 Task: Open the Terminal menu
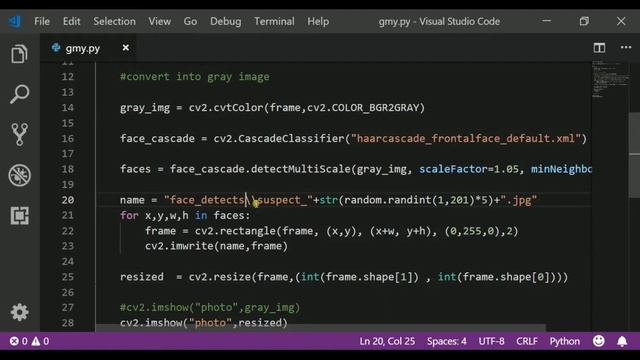274,21
